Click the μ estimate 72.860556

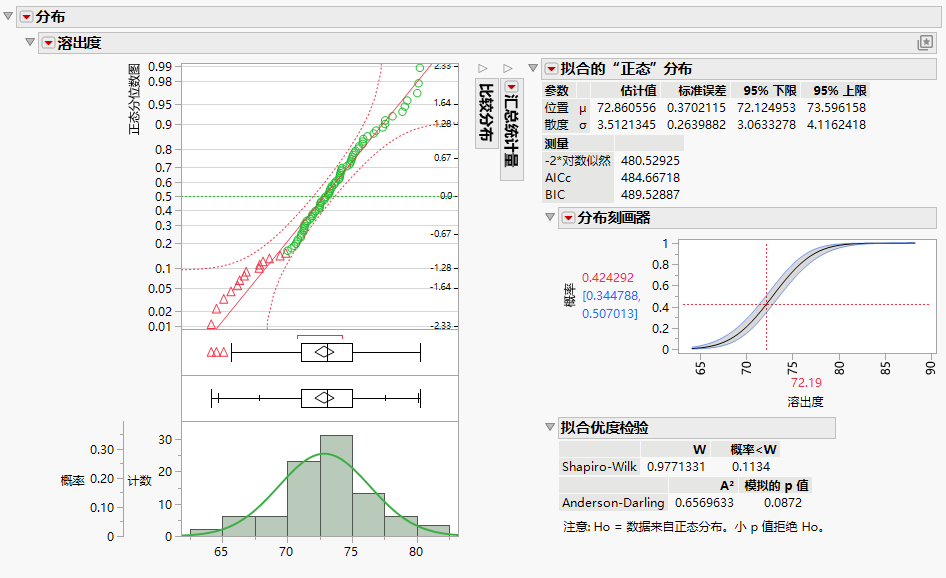pos(626,107)
